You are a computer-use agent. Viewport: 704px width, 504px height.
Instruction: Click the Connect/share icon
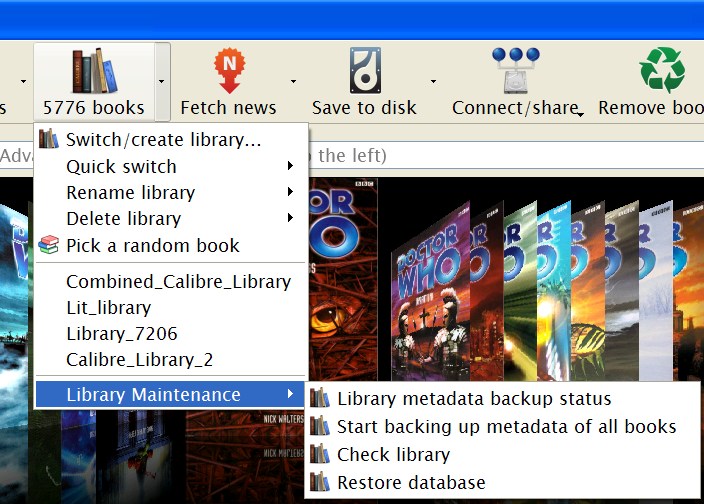[515, 70]
